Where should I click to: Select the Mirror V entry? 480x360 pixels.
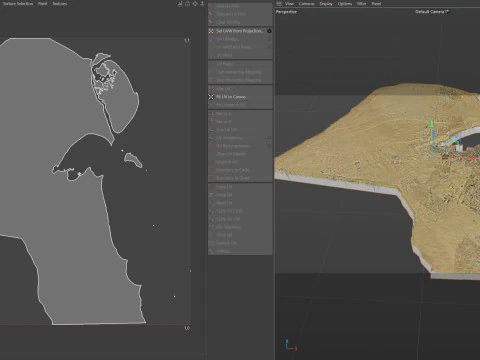tap(240, 122)
